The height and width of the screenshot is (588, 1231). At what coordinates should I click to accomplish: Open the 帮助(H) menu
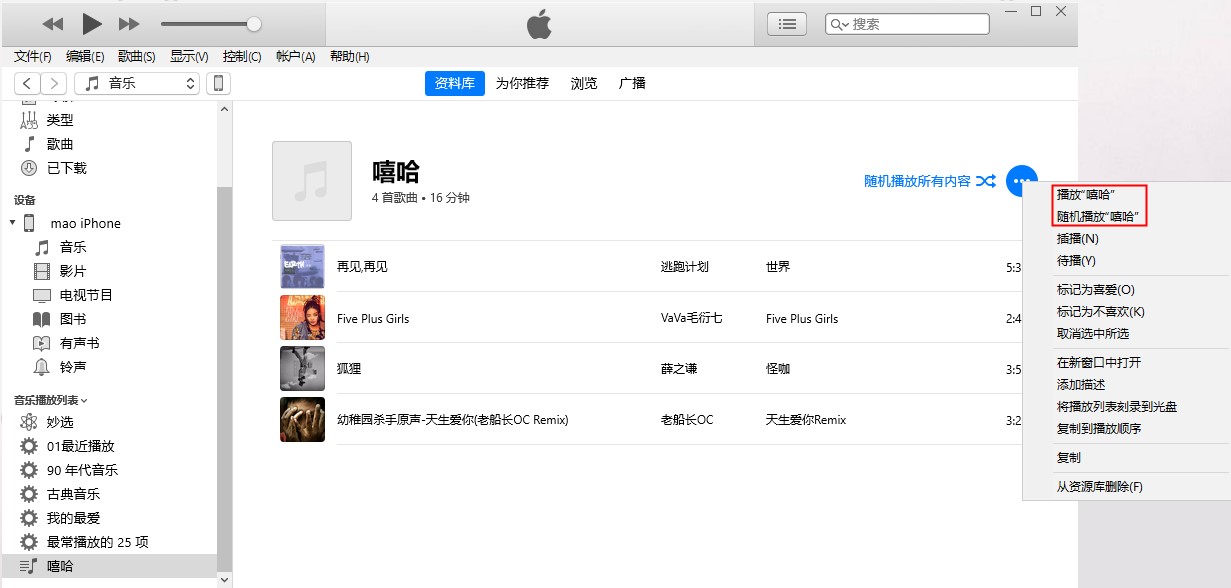pos(349,56)
